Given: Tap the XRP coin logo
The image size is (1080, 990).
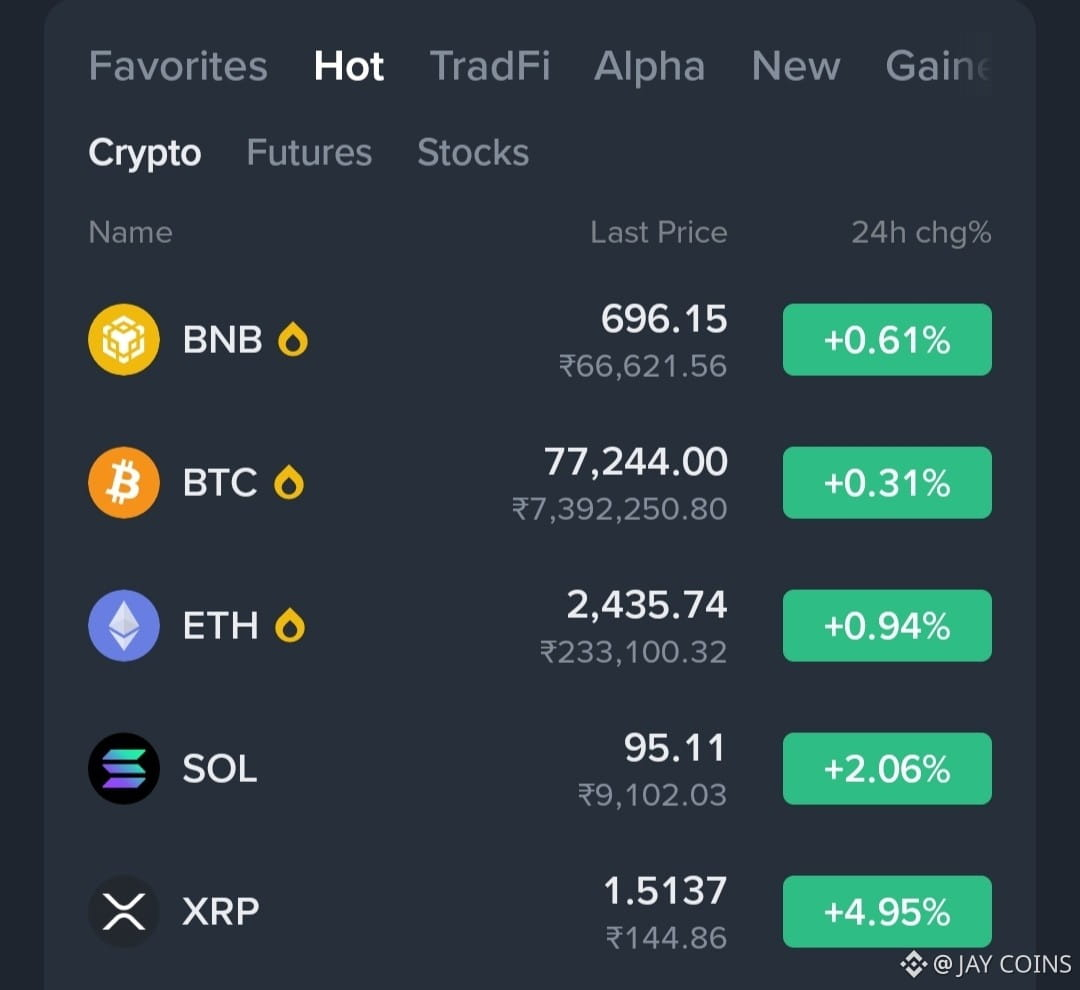Looking at the screenshot, I should 124,911.
